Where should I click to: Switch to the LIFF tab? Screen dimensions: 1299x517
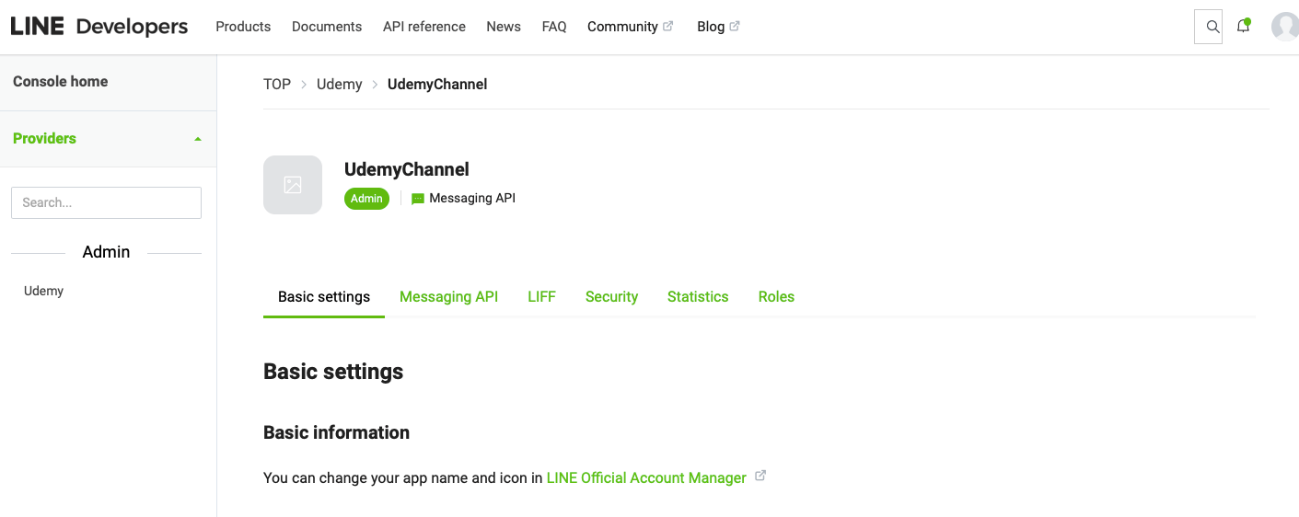pos(541,297)
